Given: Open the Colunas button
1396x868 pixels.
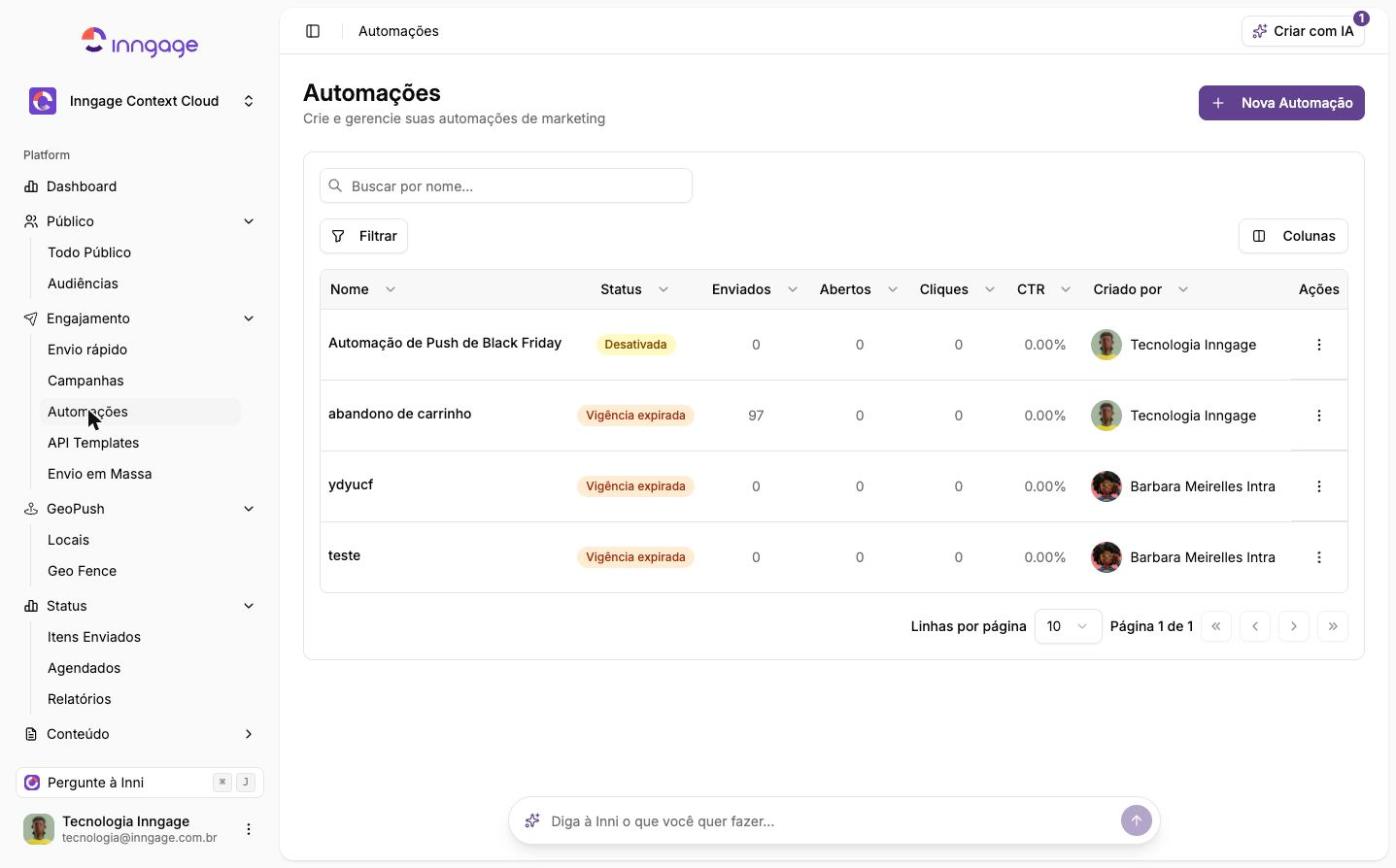Looking at the screenshot, I should [1293, 236].
